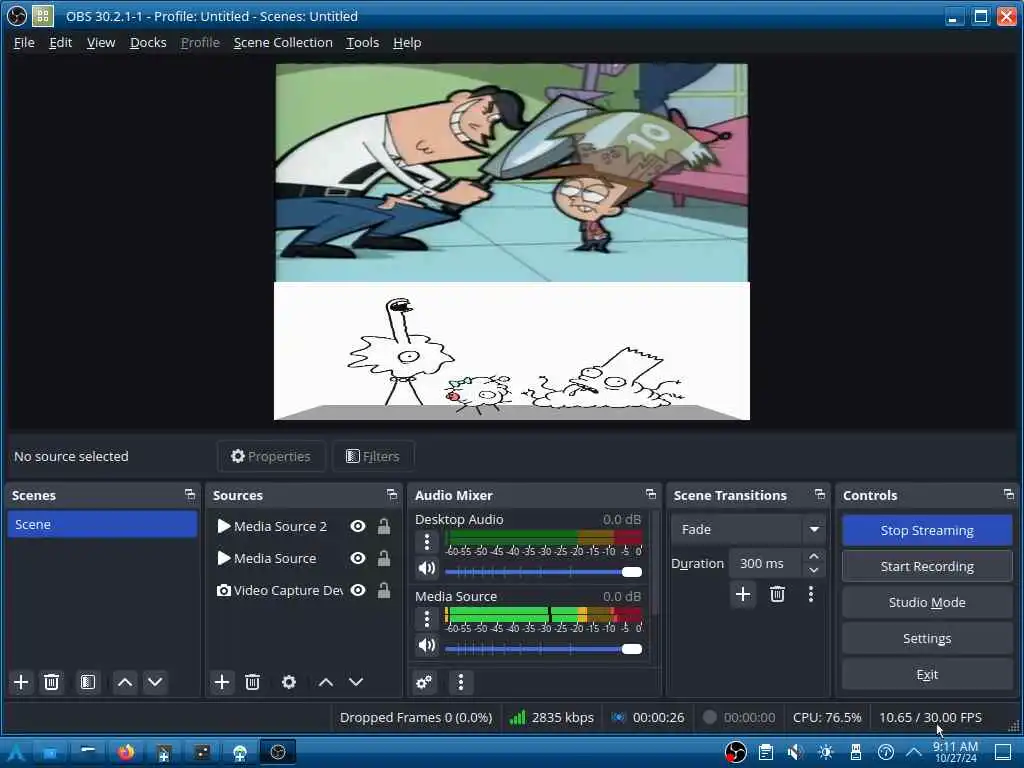The image size is (1024, 768).
Task: Open the Docks menu
Action: 148,42
